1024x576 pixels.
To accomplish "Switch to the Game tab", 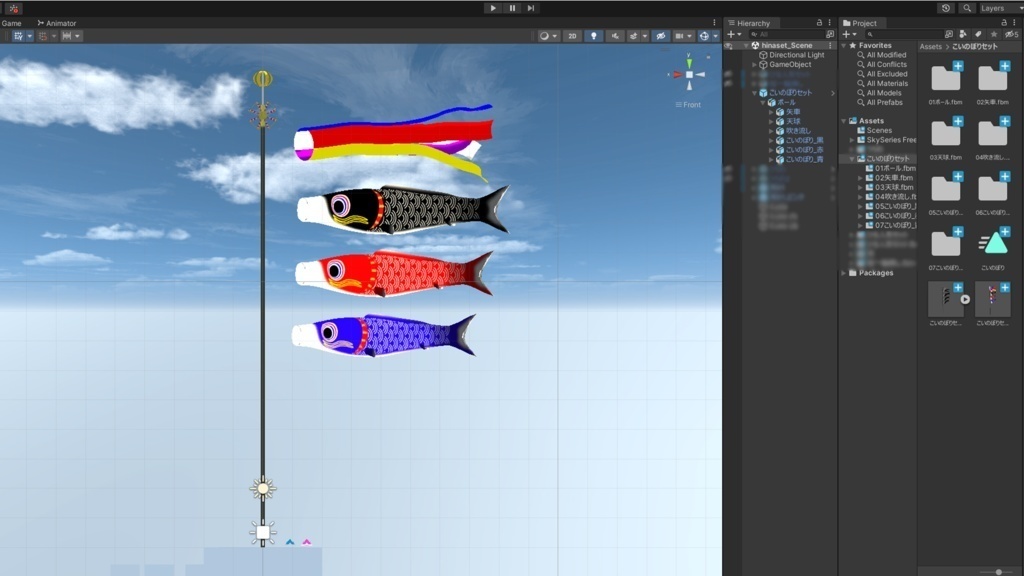I will tap(12, 22).
